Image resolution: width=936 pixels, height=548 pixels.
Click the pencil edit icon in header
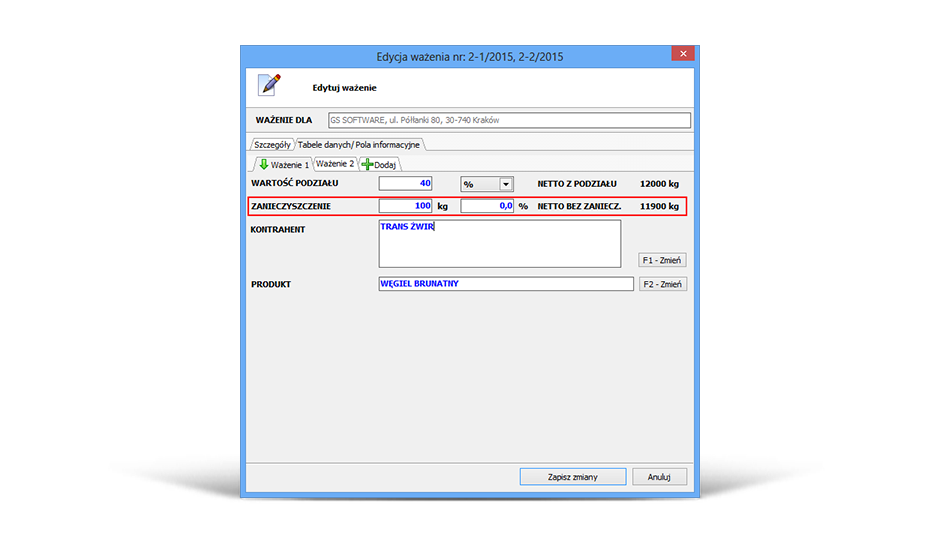pos(269,85)
